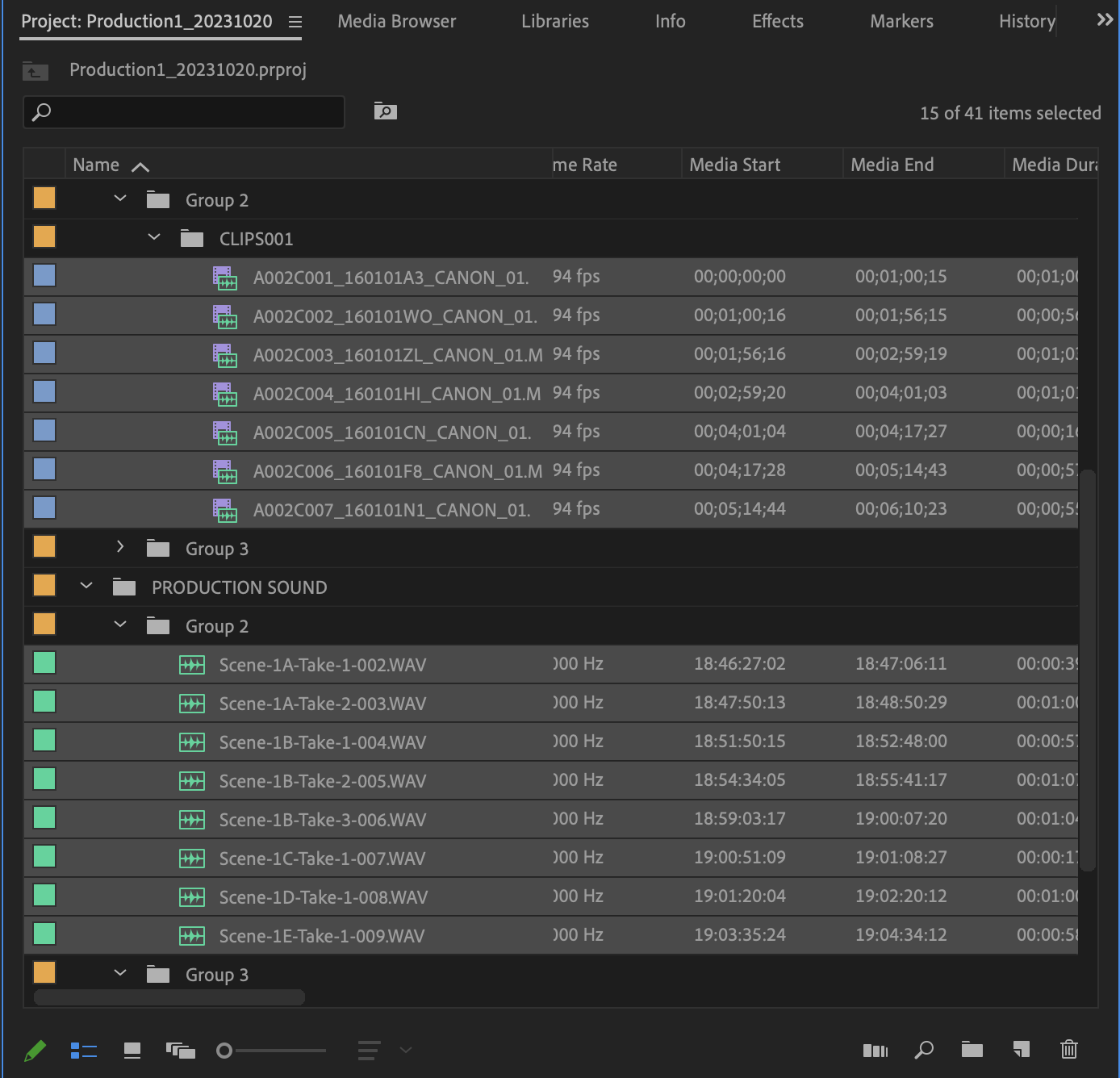
Task: Click the Scene-1C-Take-1-007 audio icon
Action: coord(192,859)
